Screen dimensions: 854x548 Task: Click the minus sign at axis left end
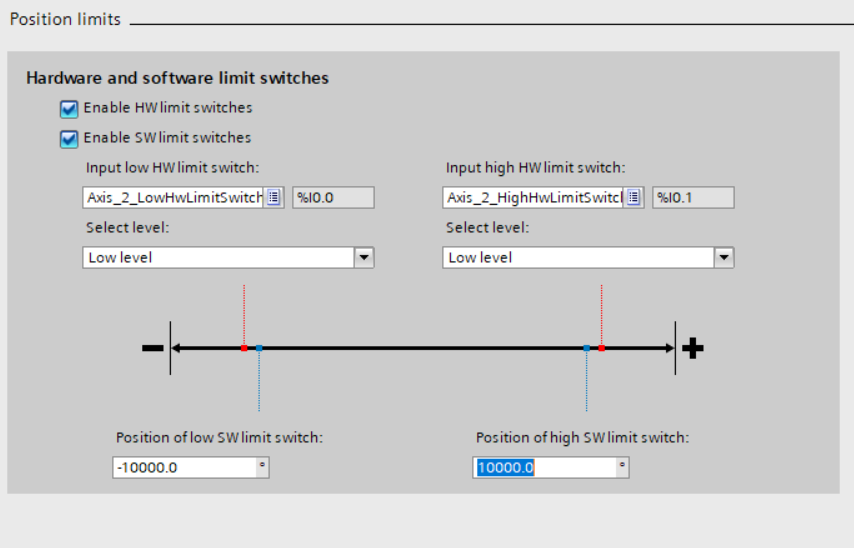[x=152, y=348]
